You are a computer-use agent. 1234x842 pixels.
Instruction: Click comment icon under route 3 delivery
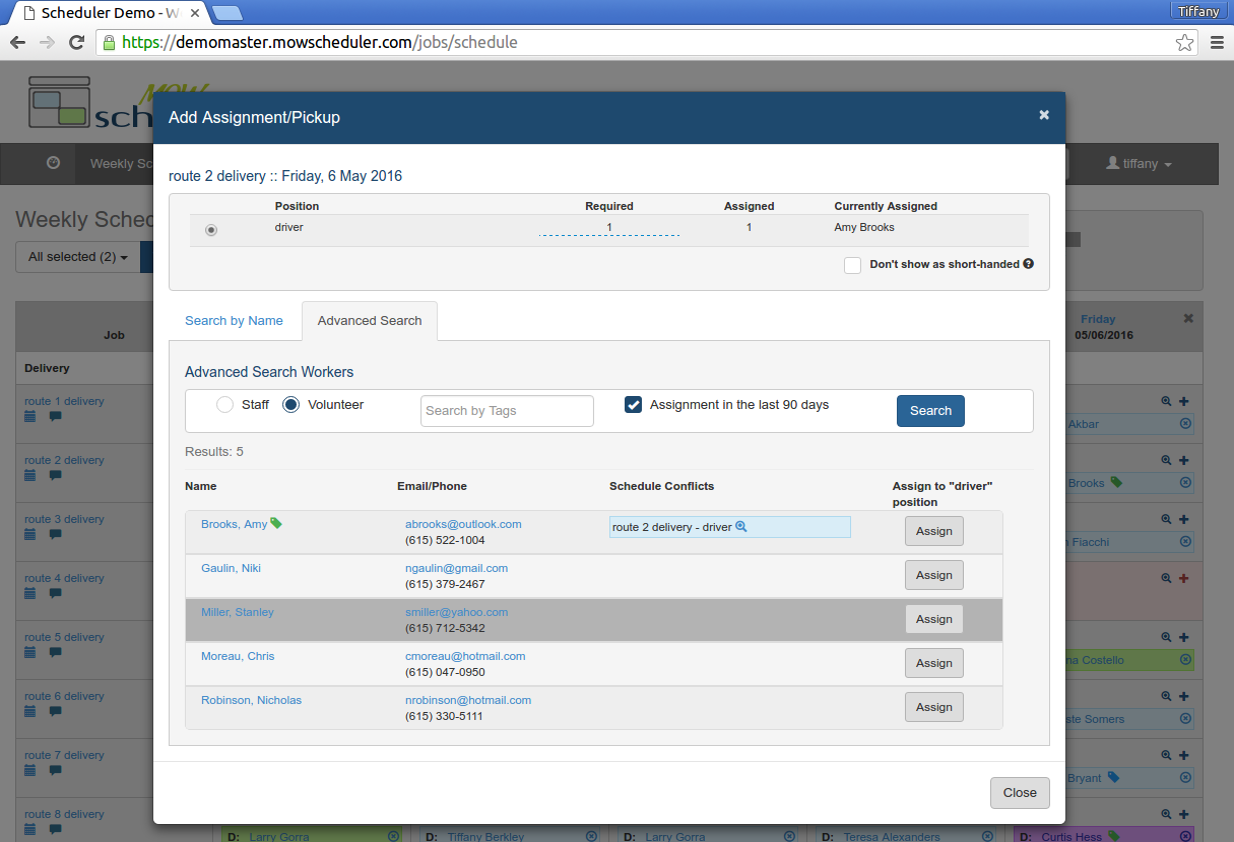point(55,535)
